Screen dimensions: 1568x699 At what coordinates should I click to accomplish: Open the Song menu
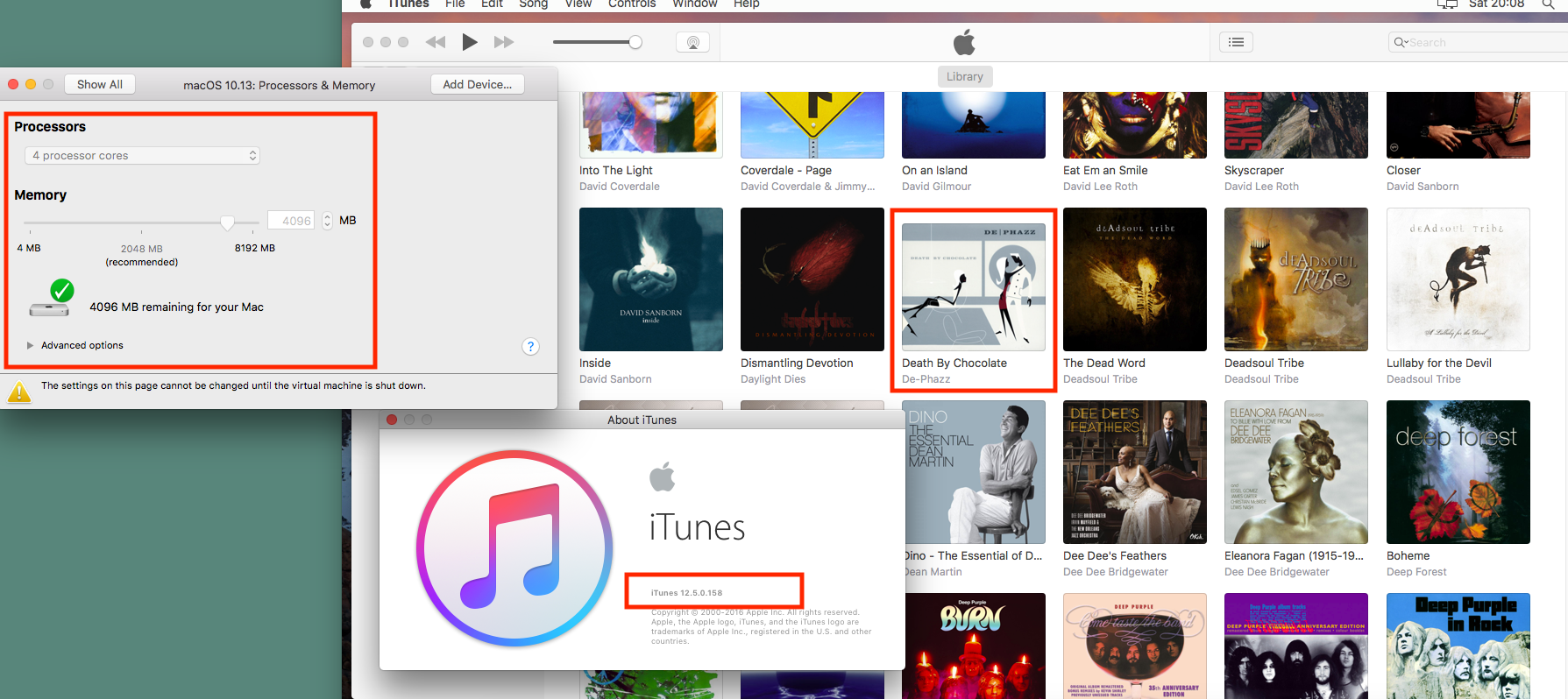pos(533,4)
